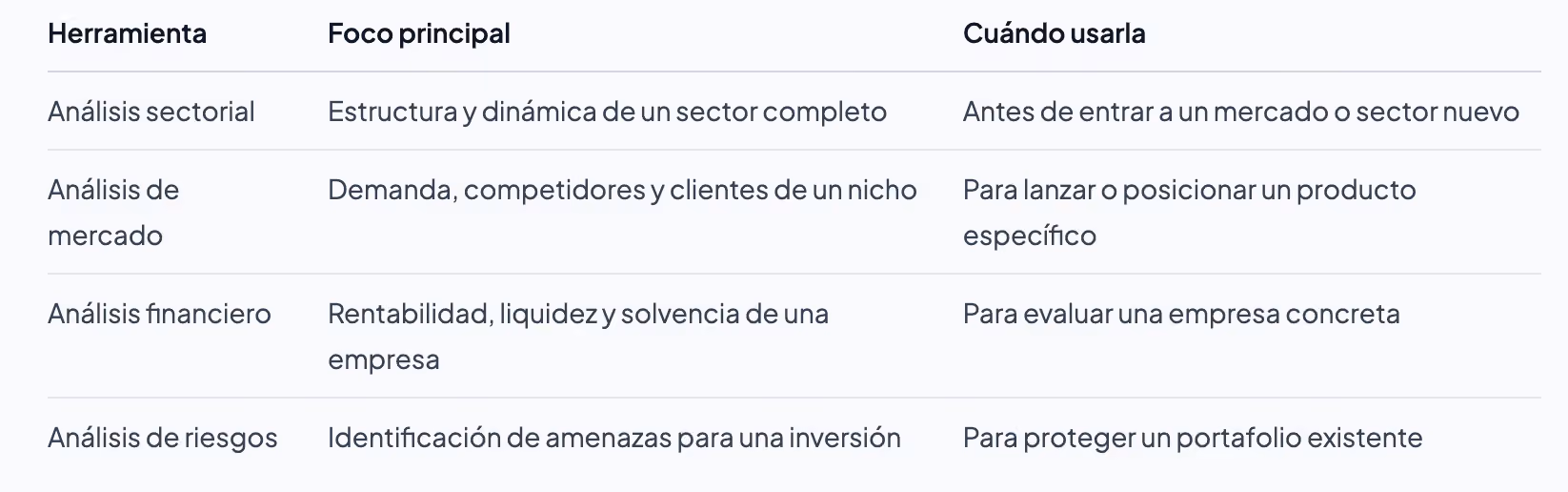Click text Identificación de amenazas para una inversión
The image size is (1568, 492).
(614, 438)
